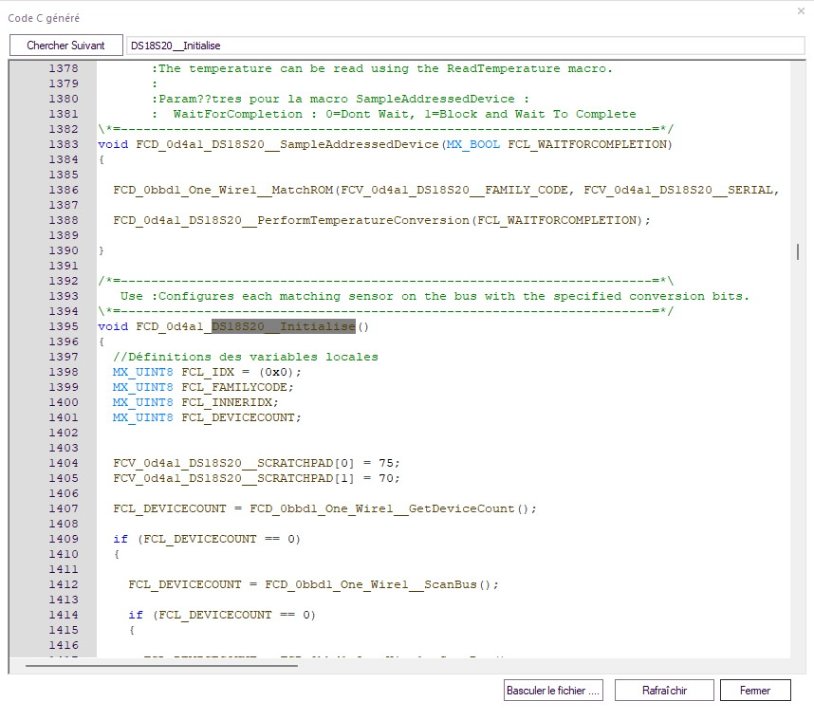Click the Définitions des variables locales comment
This screenshot has height=720, width=814.
(x=245, y=357)
